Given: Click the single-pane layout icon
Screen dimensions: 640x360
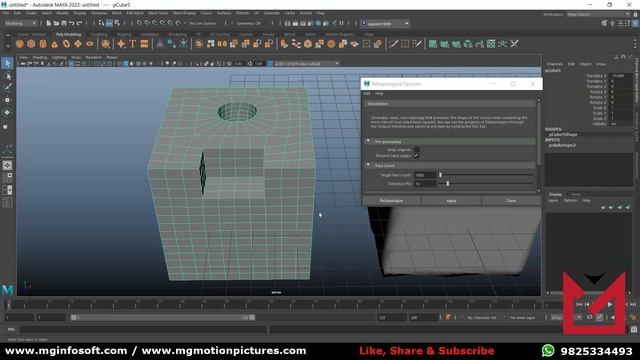Looking at the screenshot, I should 7,165.
